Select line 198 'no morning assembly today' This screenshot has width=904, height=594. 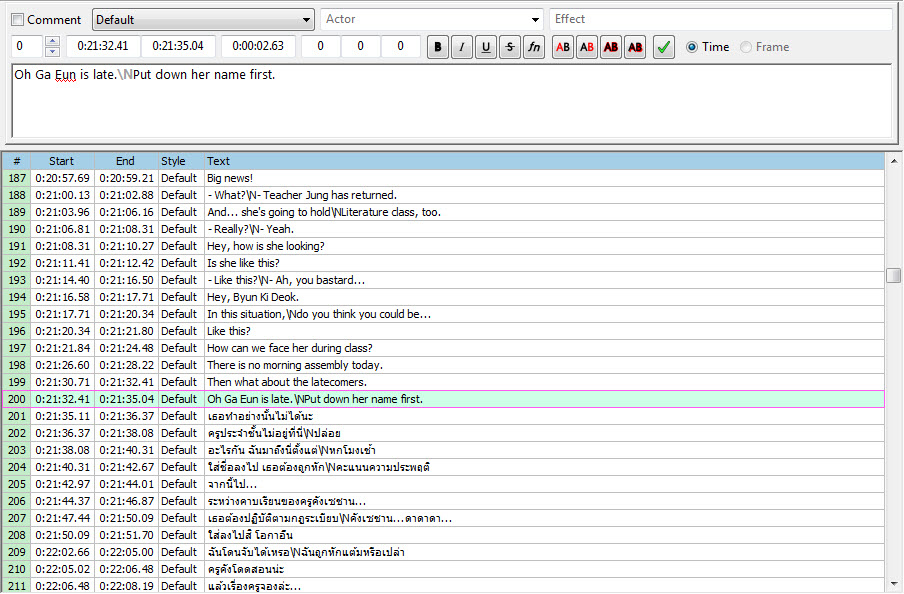click(x=443, y=365)
